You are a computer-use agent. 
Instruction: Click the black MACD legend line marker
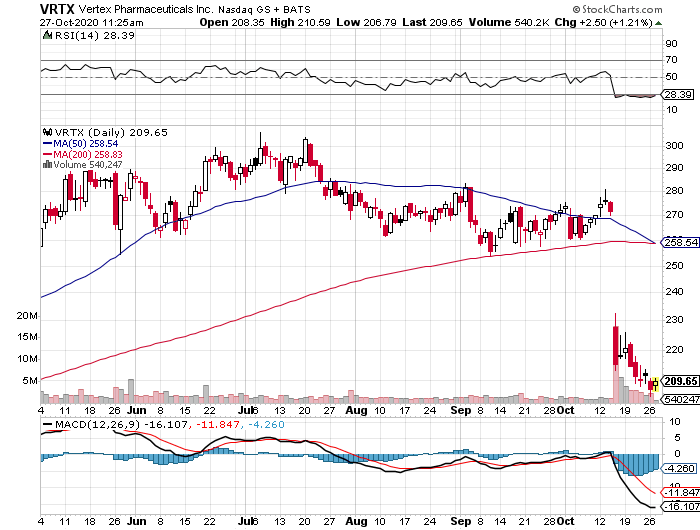click(x=47, y=424)
